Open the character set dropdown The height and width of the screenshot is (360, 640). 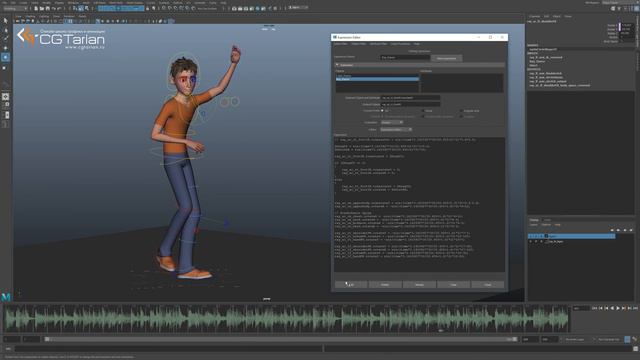610,339
